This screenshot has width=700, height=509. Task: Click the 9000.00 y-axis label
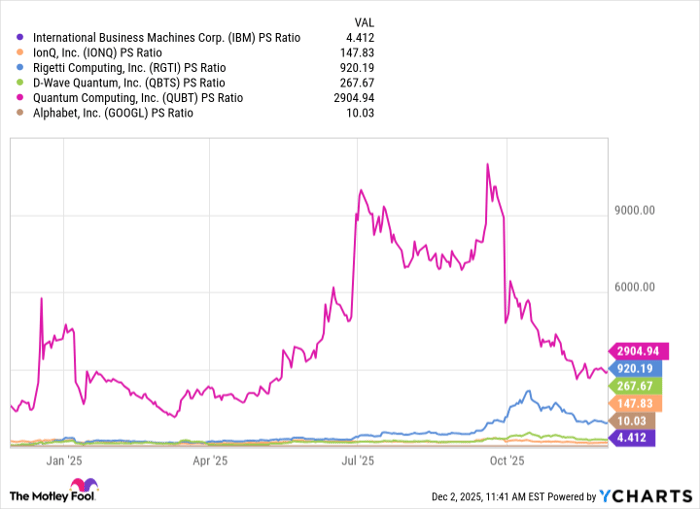[x=635, y=210]
